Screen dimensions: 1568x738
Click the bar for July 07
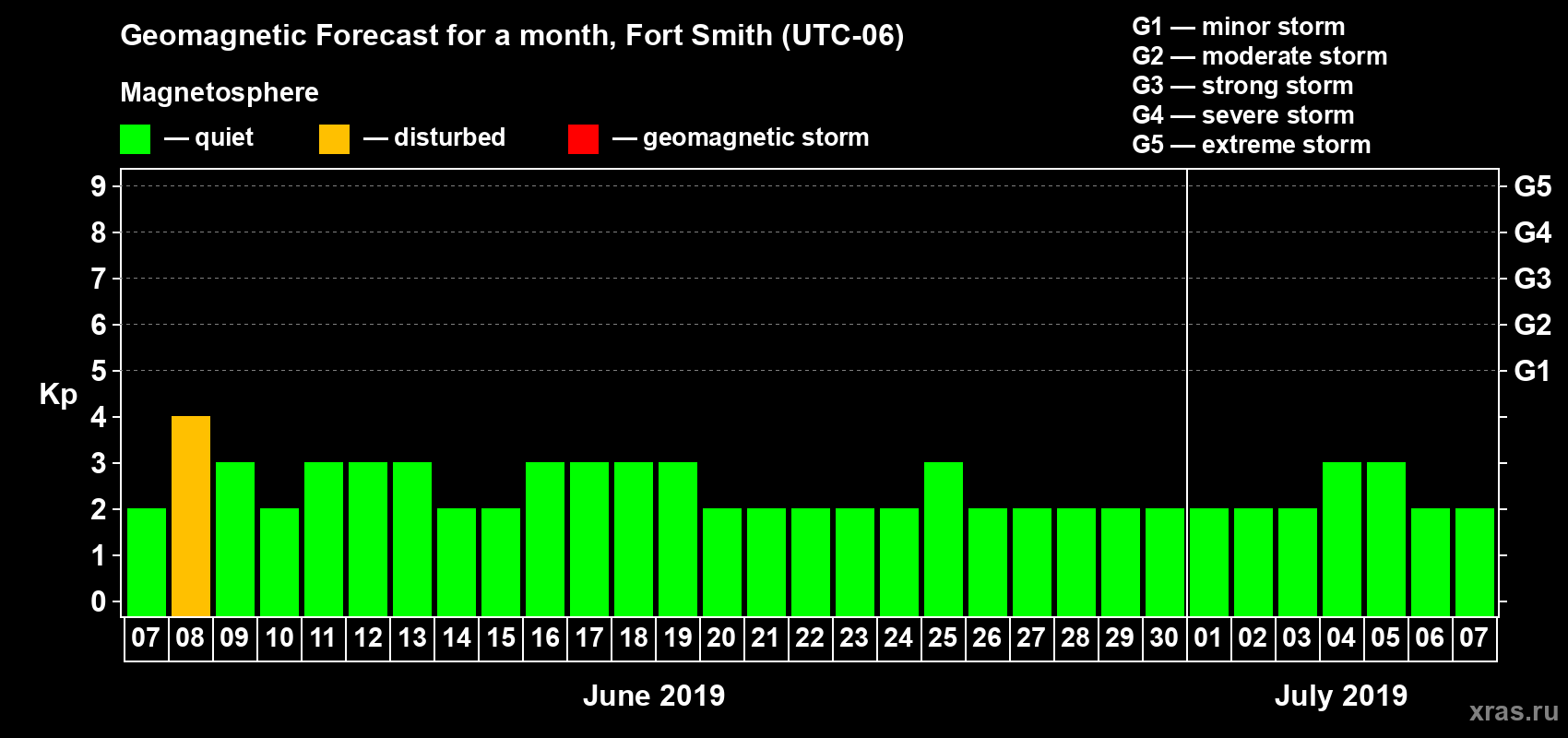click(x=1475, y=562)
